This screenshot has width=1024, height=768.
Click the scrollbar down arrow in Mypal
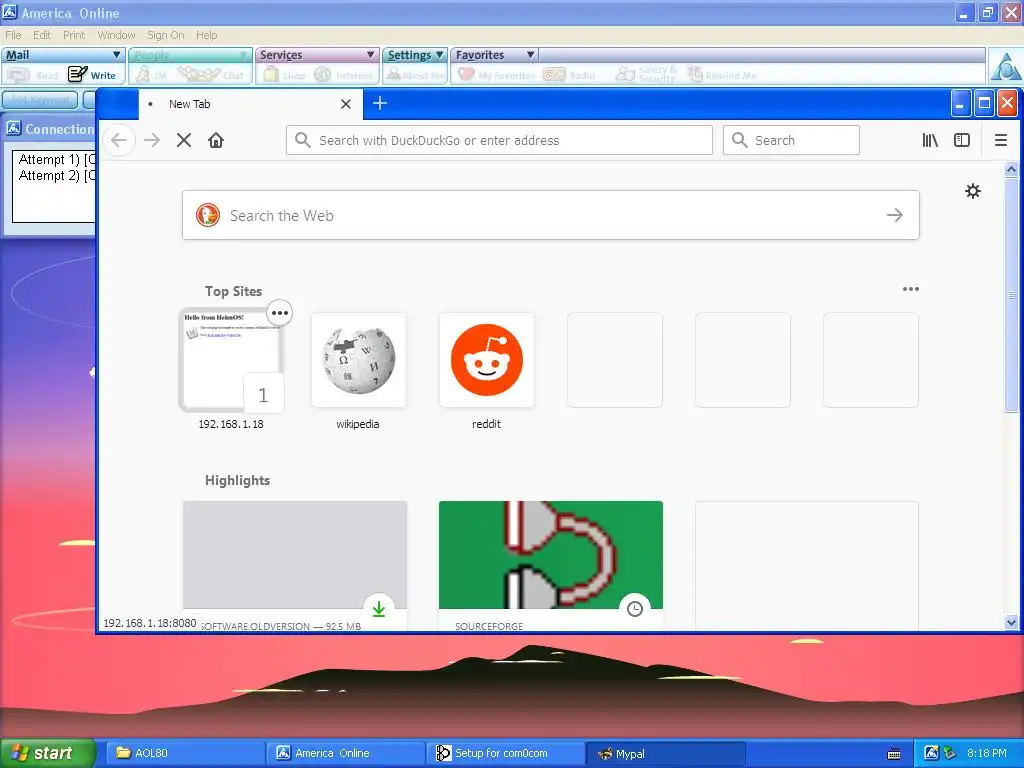(x=1011, y=622)
